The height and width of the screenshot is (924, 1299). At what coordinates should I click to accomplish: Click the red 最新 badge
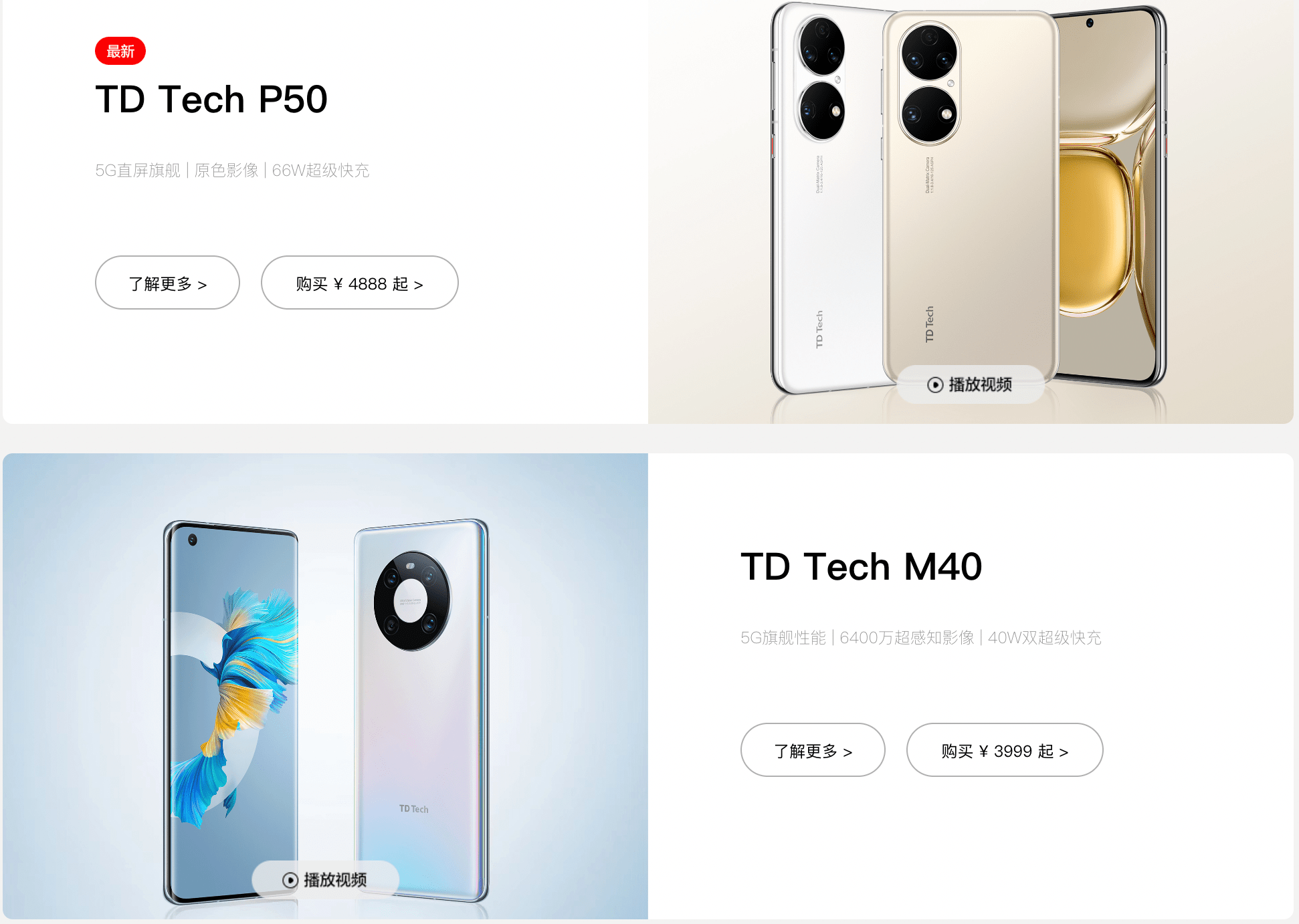(120, 51)
